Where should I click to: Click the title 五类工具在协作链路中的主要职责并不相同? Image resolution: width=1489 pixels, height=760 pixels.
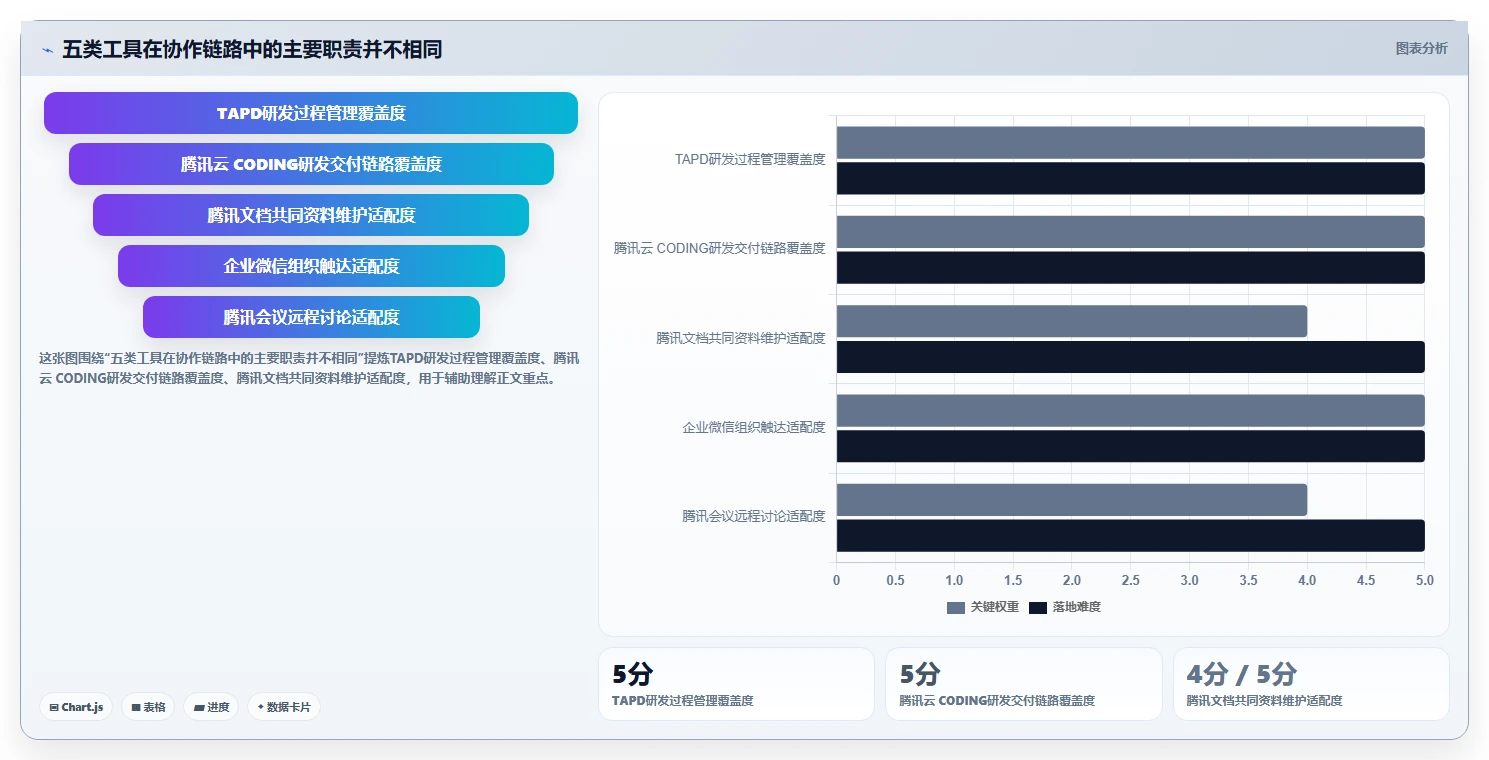(x=252, y=49)
